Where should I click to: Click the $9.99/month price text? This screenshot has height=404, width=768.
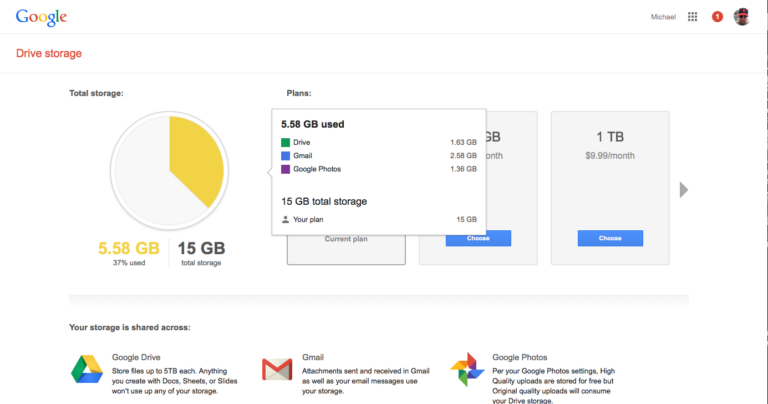pyautogui.click(x=610, y=155)
